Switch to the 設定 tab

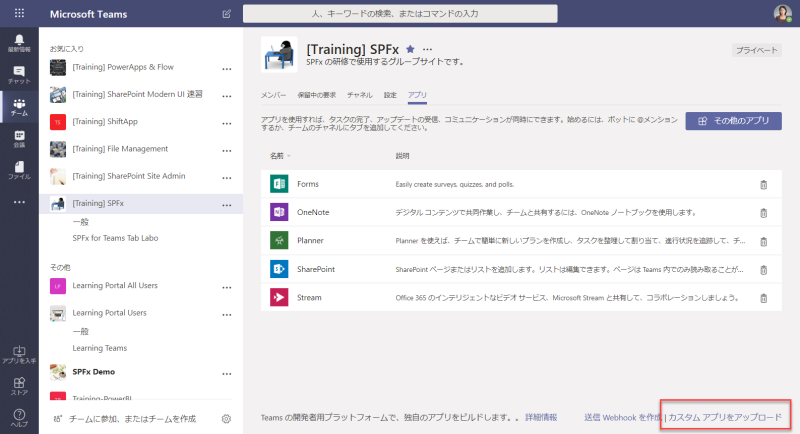(390, 95)
